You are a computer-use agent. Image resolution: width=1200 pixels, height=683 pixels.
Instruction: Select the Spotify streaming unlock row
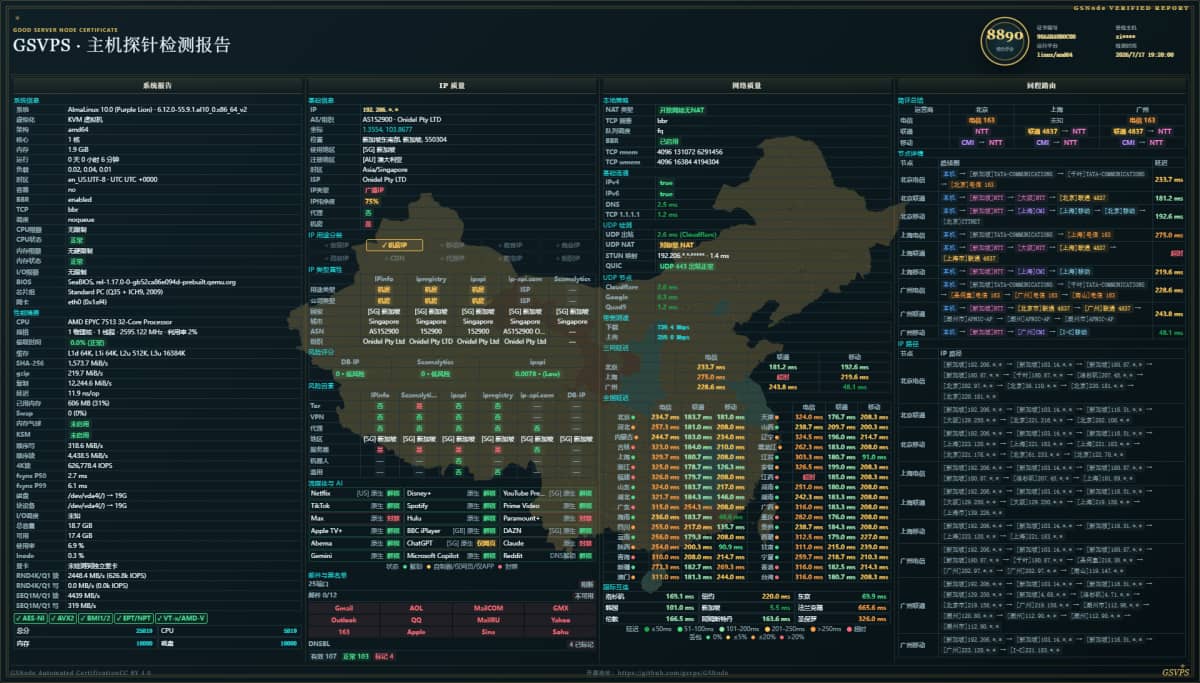[x=451, y=506]
